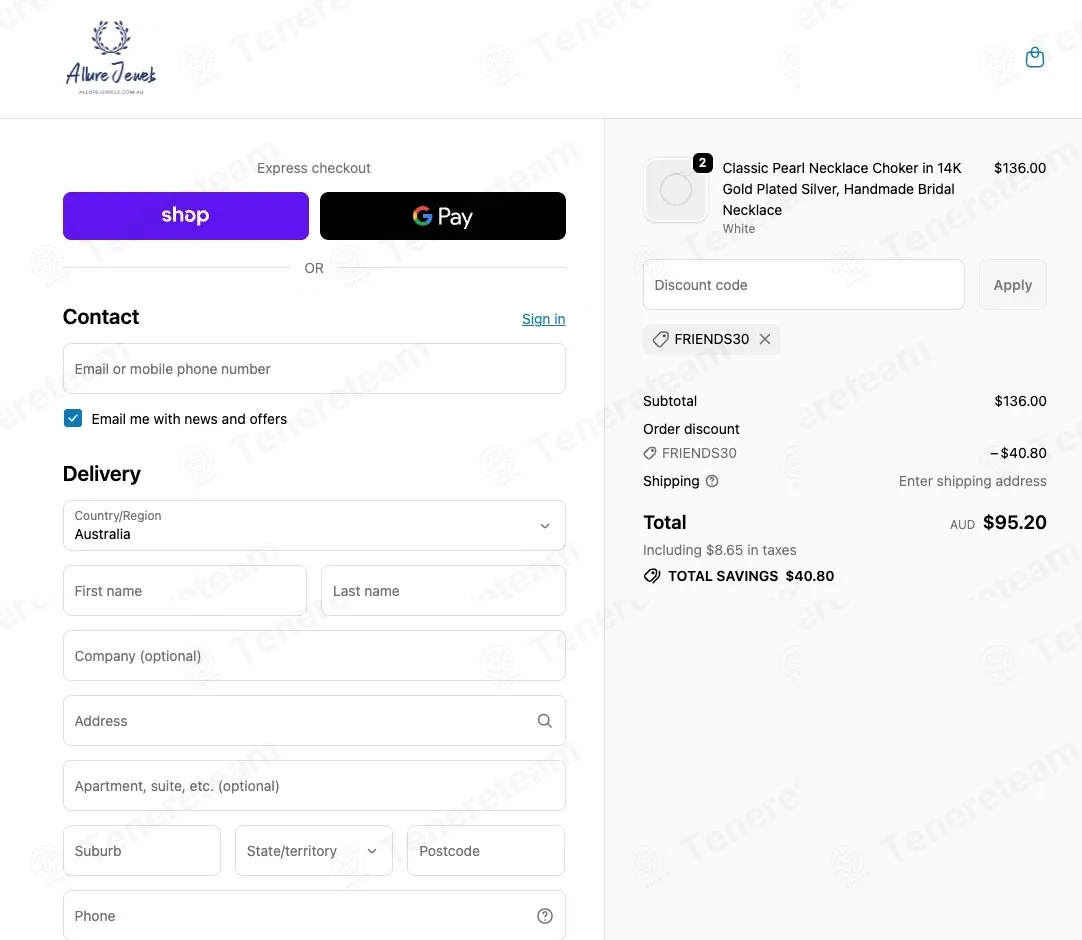Image resolution: width=1082 pixels, height=940 pixels.
Task: Click the First name field
Action: point(185,590)
